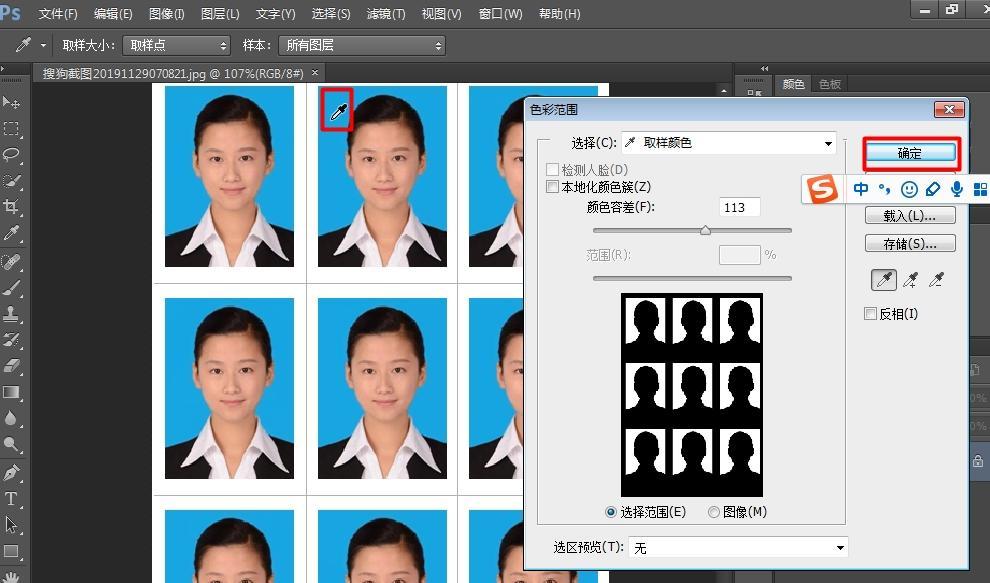Click the 范围 slider track
Image resolution: width=990 pixels, height=583 pixels.
pos(692,278)
